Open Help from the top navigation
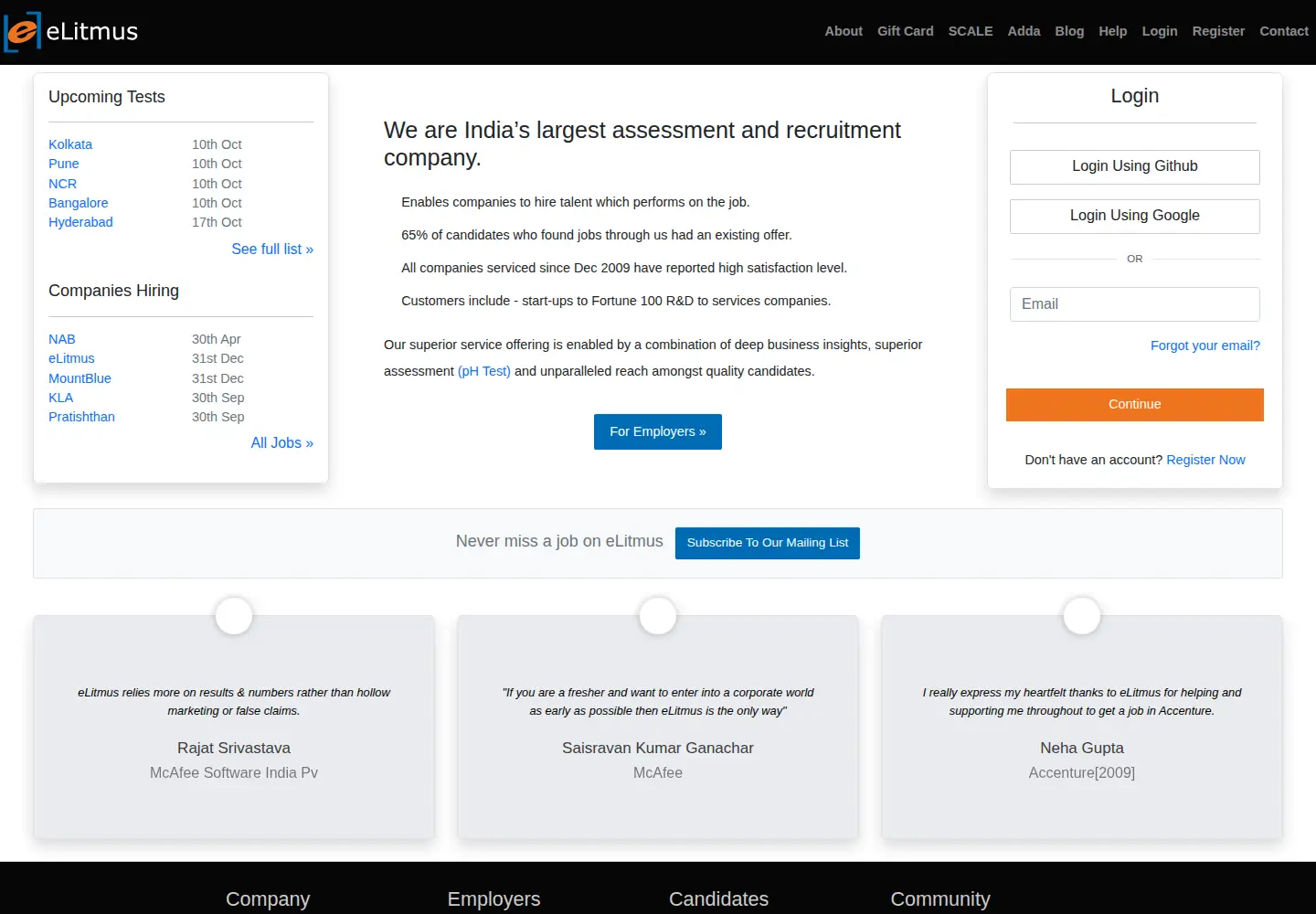 pos(1113,31)
